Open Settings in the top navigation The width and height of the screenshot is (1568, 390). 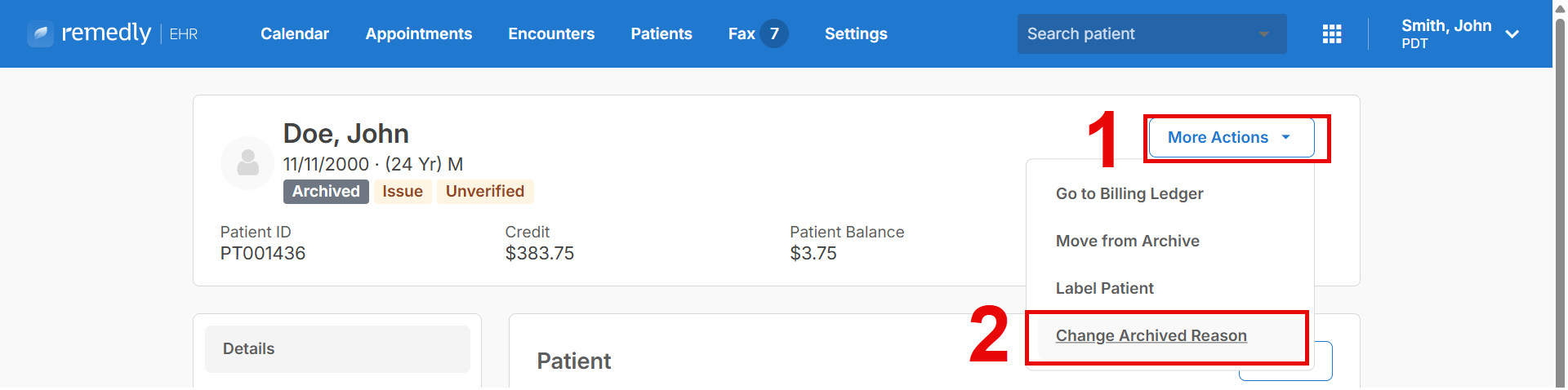[x=856, y=33]
